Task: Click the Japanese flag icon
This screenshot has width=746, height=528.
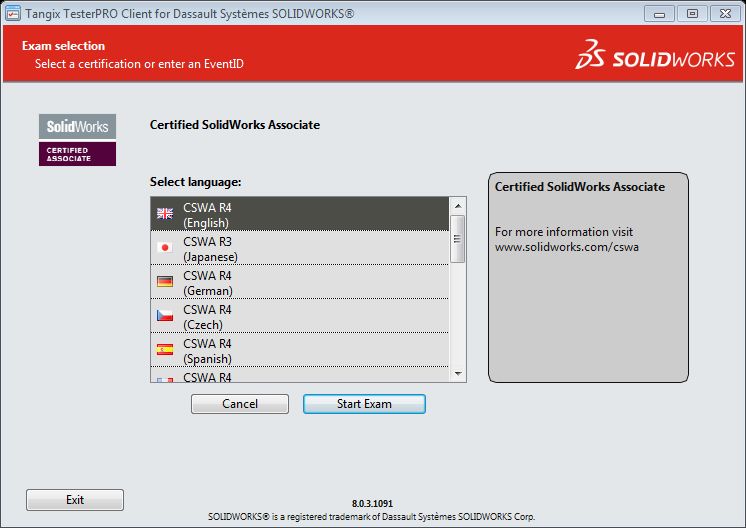Action: click(165, 247)
